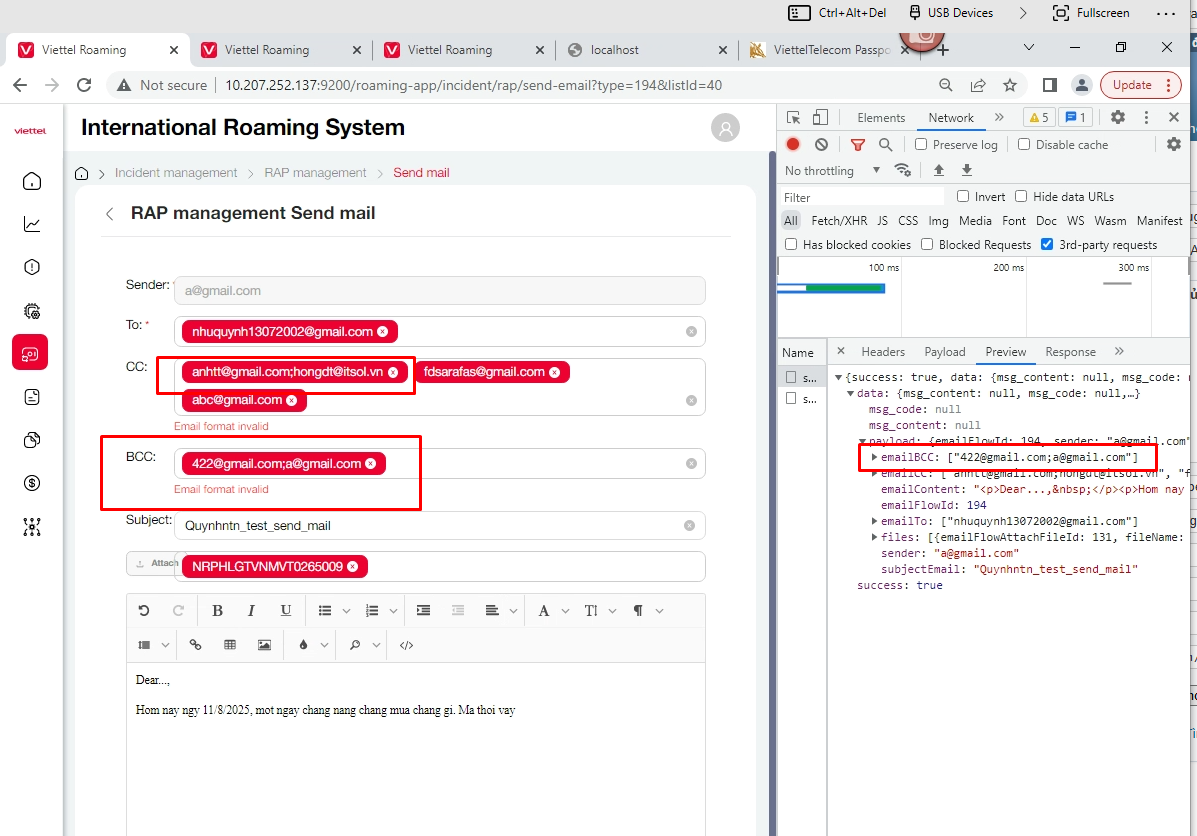Click the clear network log icon

click(821, 145)
